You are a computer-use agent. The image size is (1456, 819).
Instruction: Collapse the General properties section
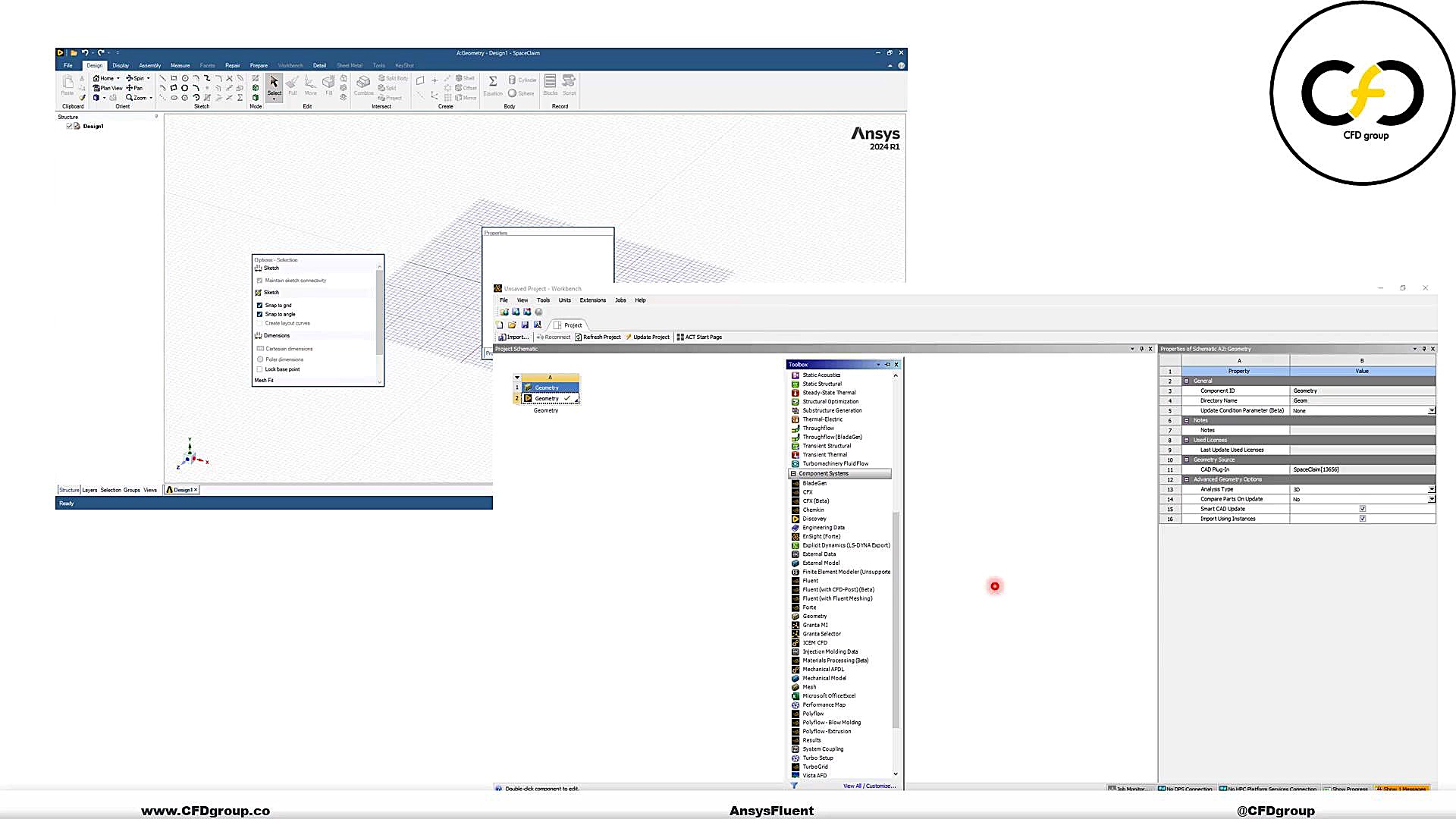[1187, 381]
